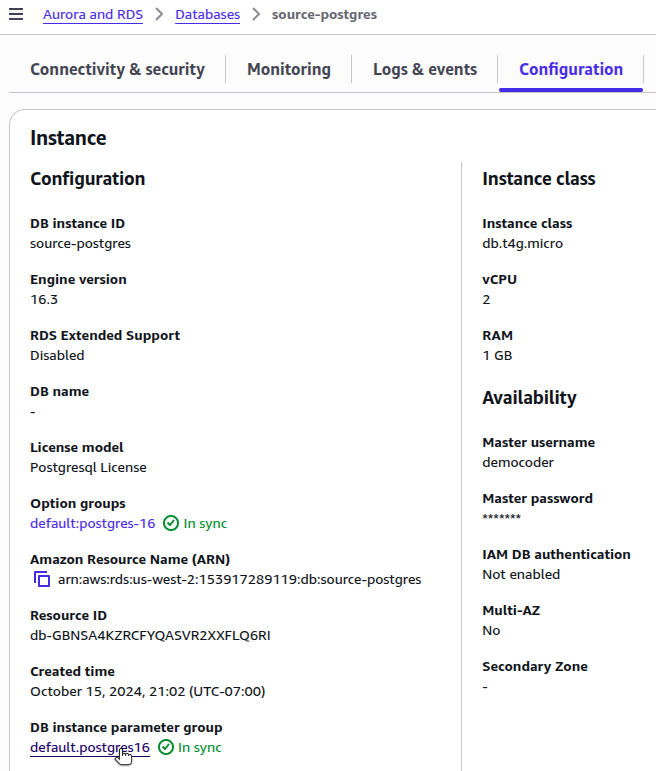Screen dimensions: 656x771
Task: Click the In sync checkmark beside Option groups
Action: pos(171,523)
